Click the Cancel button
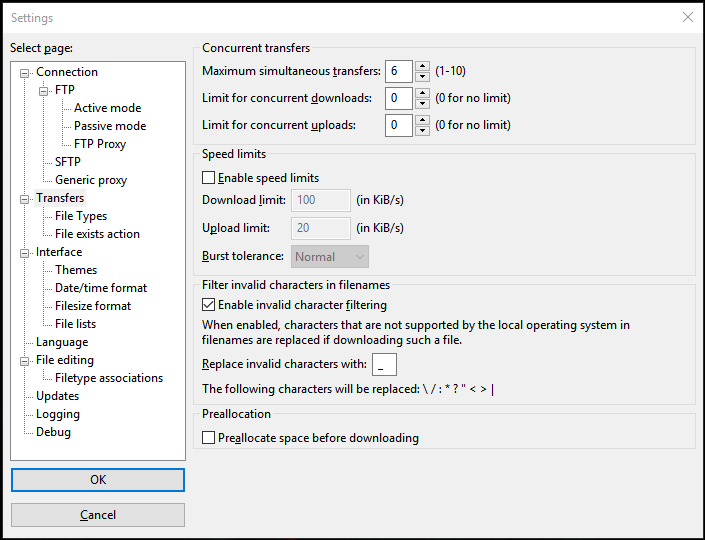Viewport: 705px width, 540px height. point(98,515)
